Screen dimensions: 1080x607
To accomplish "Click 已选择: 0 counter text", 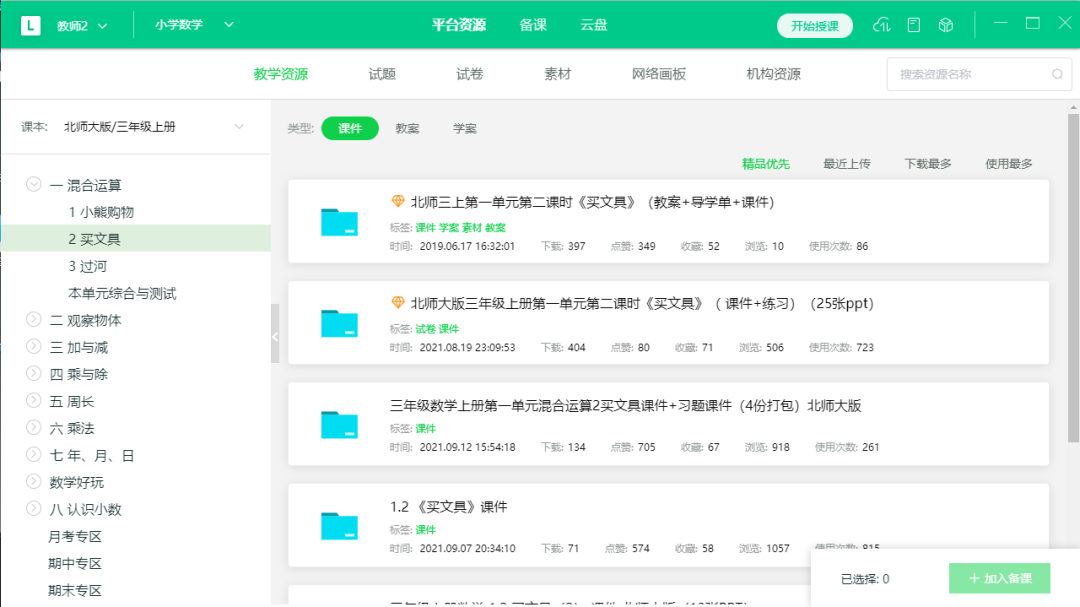I will [865, 579].
